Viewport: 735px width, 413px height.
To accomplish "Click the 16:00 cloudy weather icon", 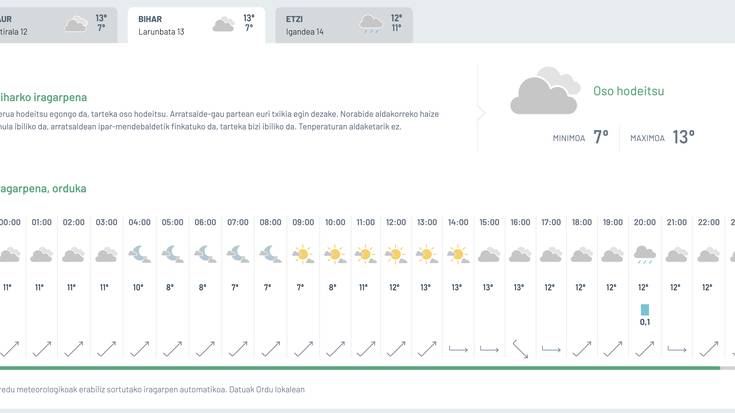I will coord(520,255).
